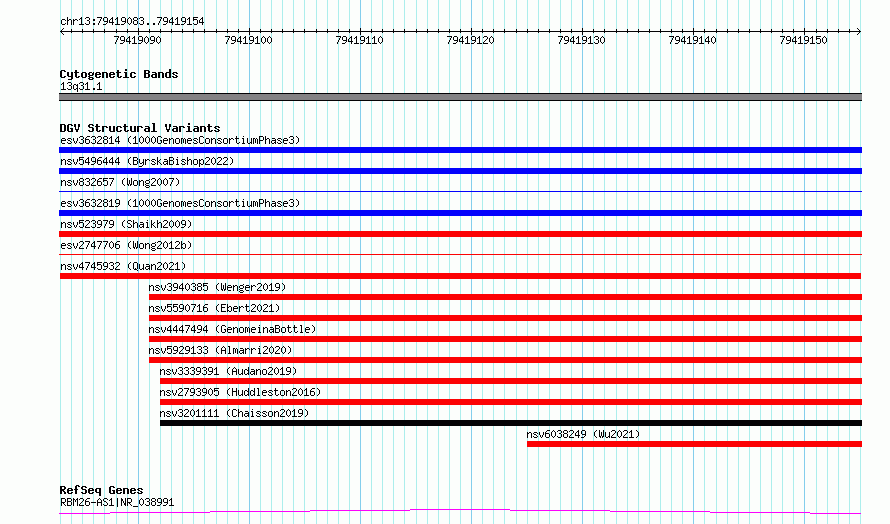Open esv3632819 (1000GenomesConsortiumPhase3) label

(180, 203)
